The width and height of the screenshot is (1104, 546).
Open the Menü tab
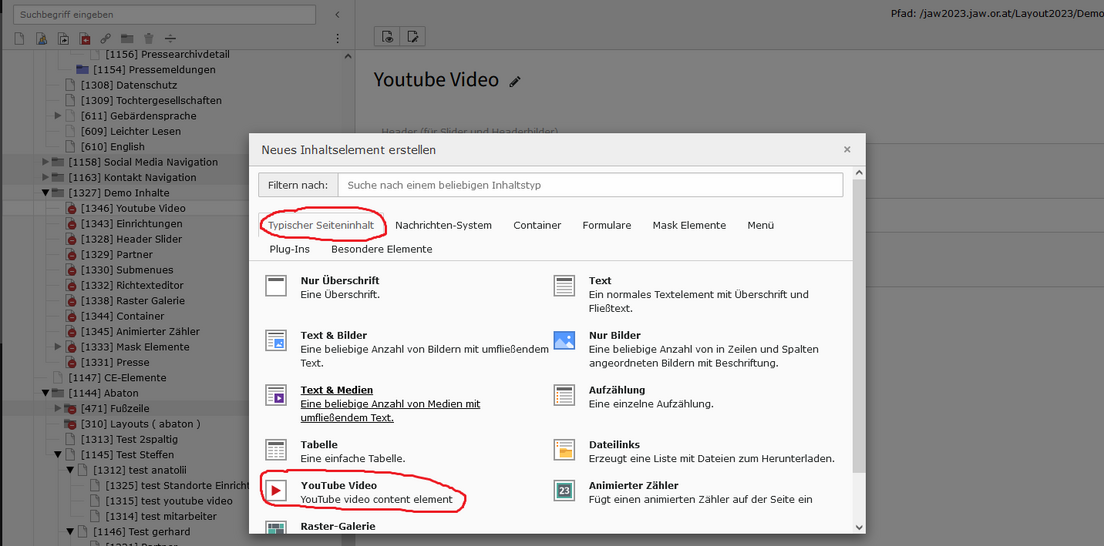pyautogui.click(x=761, y=225)
